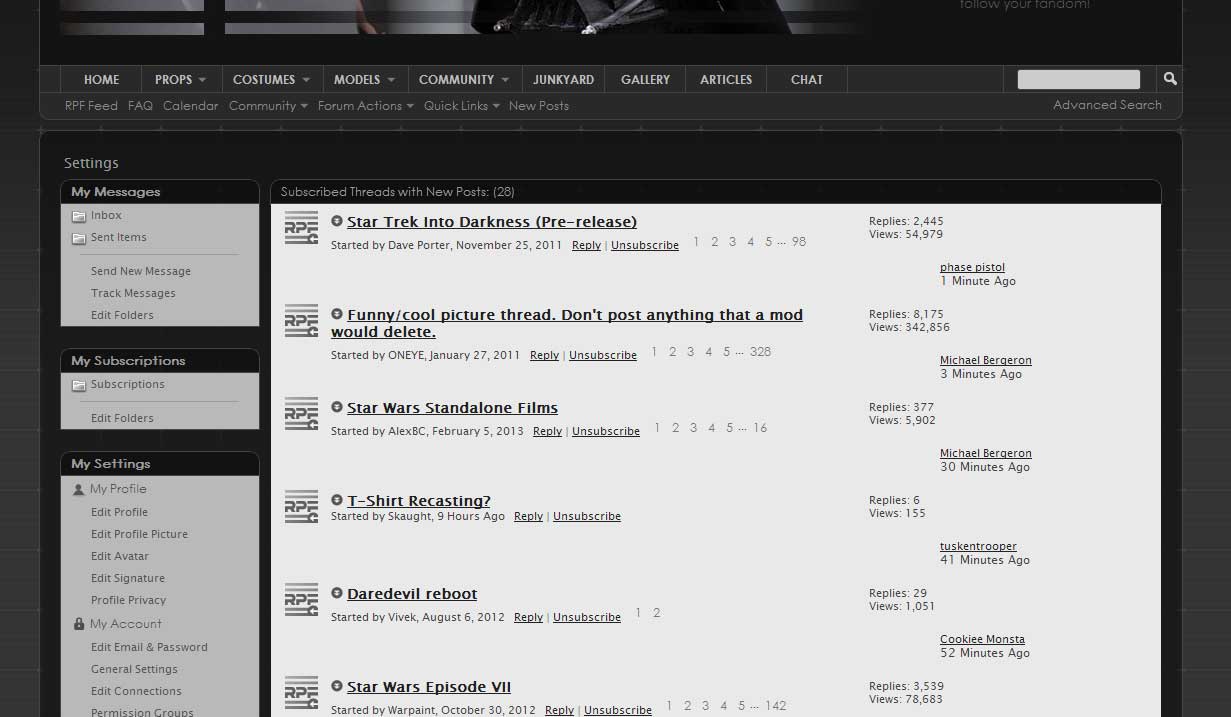Open the FAQ link
This screenshot has width=1231, height=717.
pos(140,106)
